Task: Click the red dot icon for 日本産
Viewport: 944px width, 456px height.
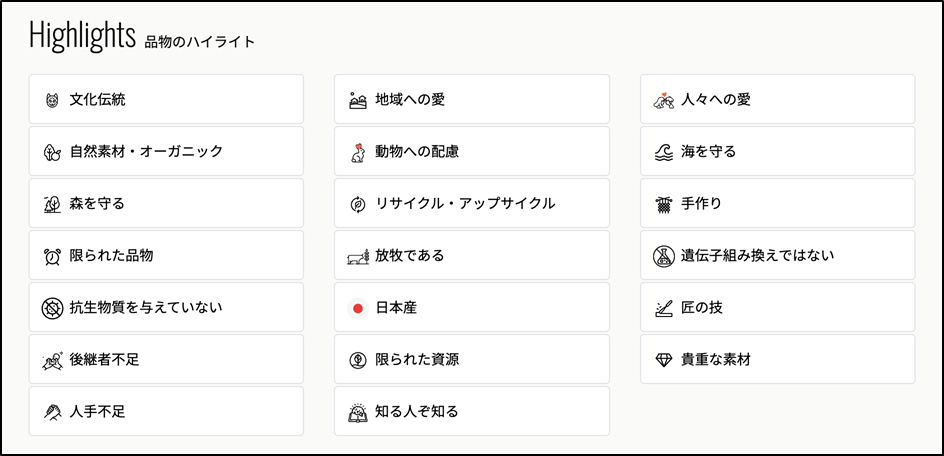Action: (x=358, y=308)
